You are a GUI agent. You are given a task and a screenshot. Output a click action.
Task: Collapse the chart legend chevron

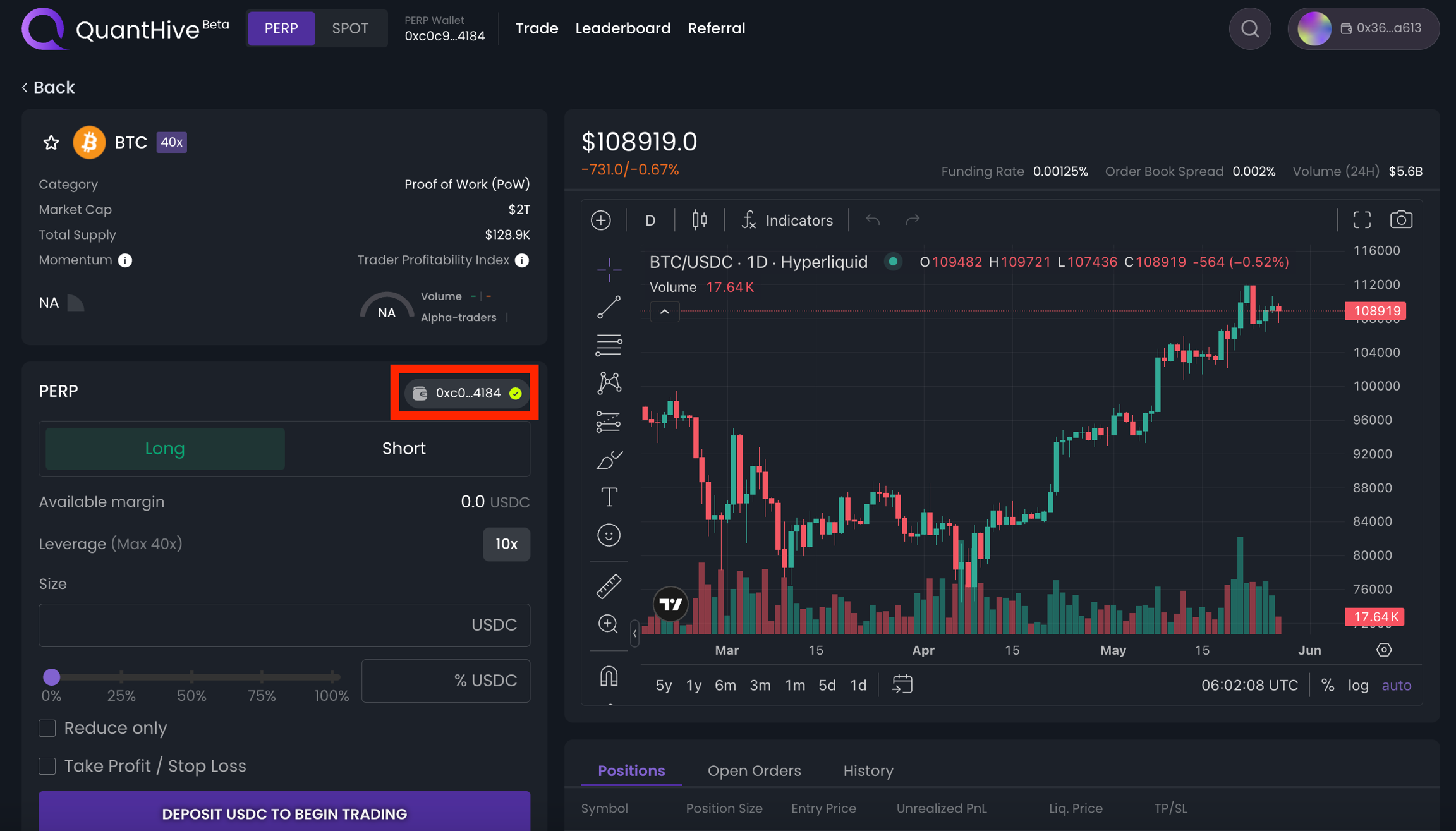pos(665,312)
